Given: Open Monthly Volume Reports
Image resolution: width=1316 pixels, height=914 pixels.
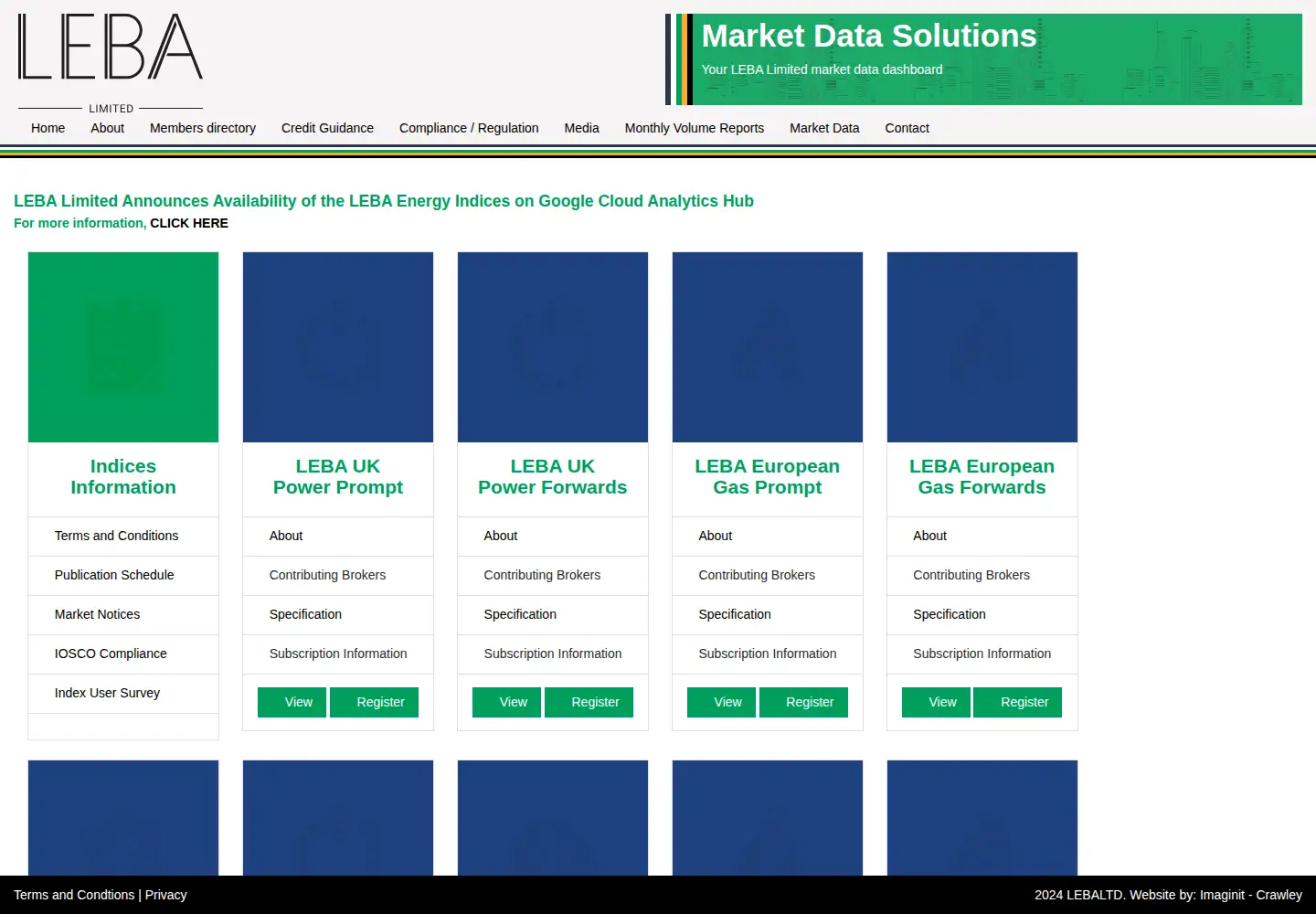Looking at the screenshot, I should (695, 128).
